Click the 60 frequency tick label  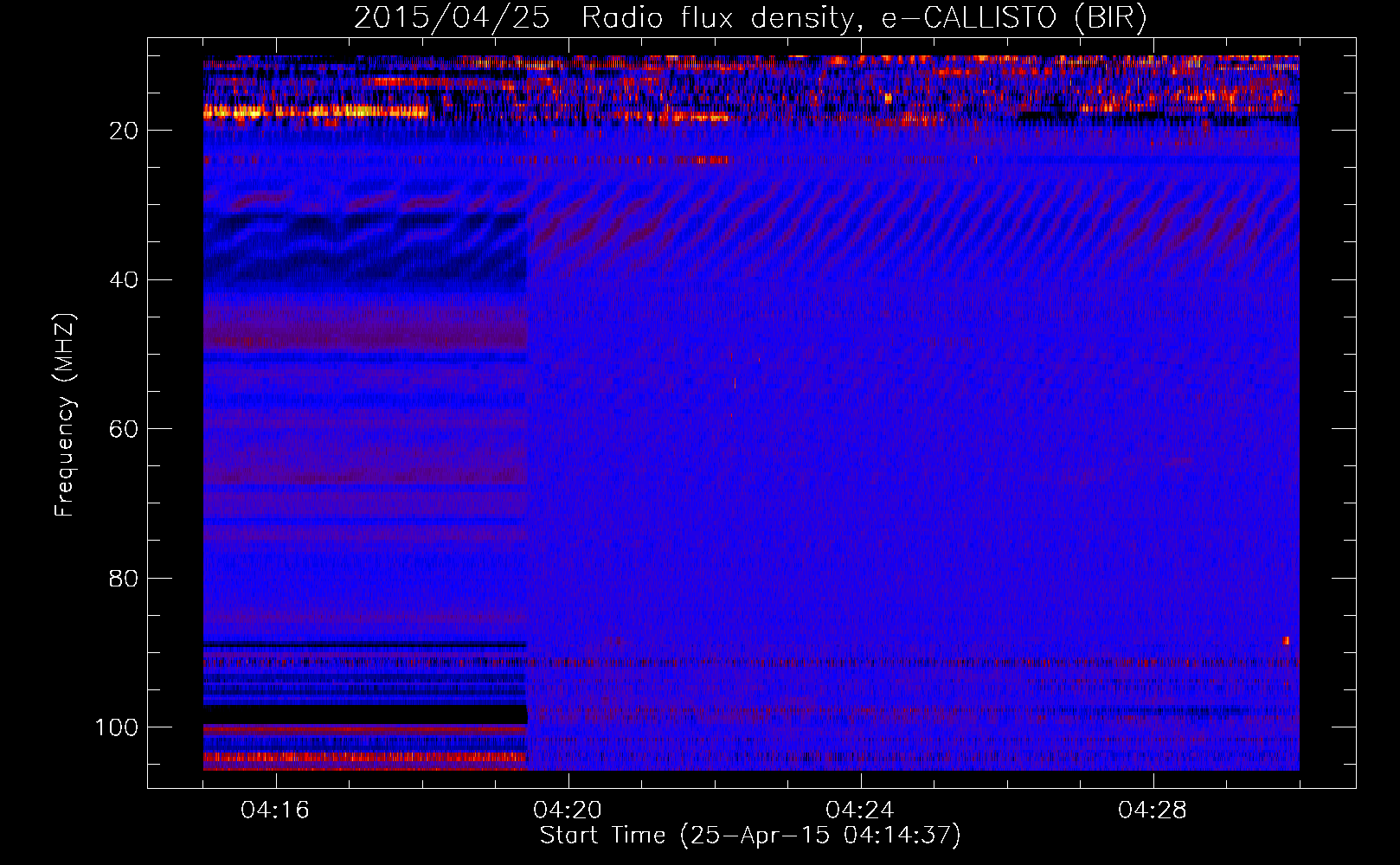tap(124, 429)
